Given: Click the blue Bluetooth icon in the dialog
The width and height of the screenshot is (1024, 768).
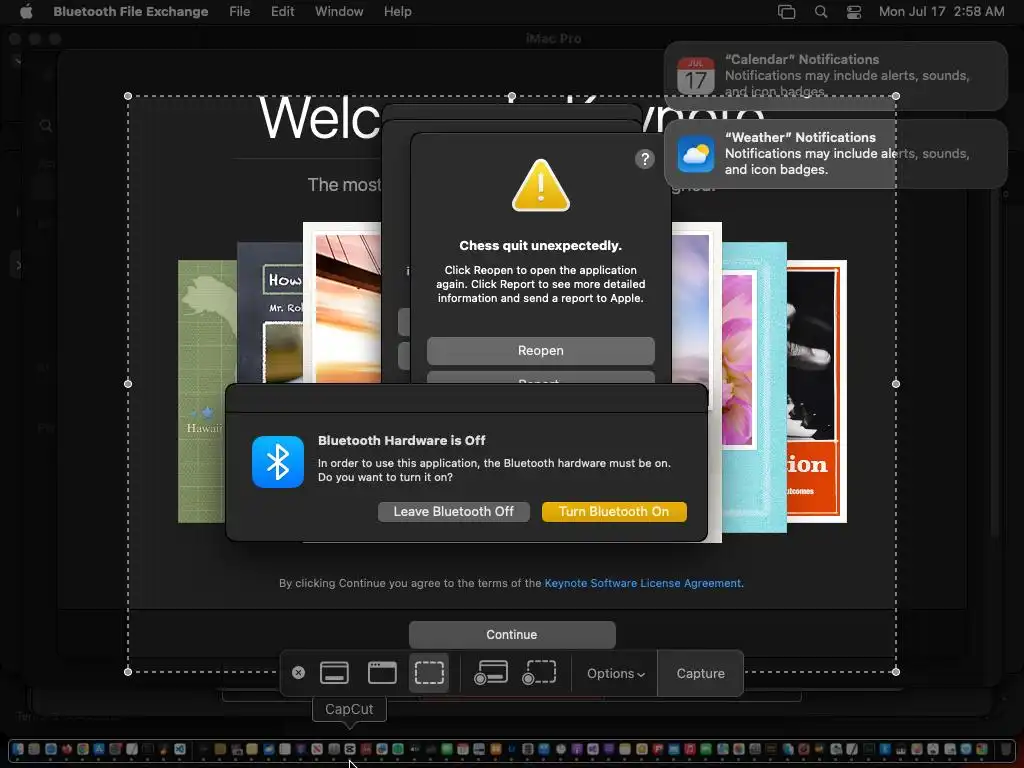Looking at the screenshot, I should [278, 462].
